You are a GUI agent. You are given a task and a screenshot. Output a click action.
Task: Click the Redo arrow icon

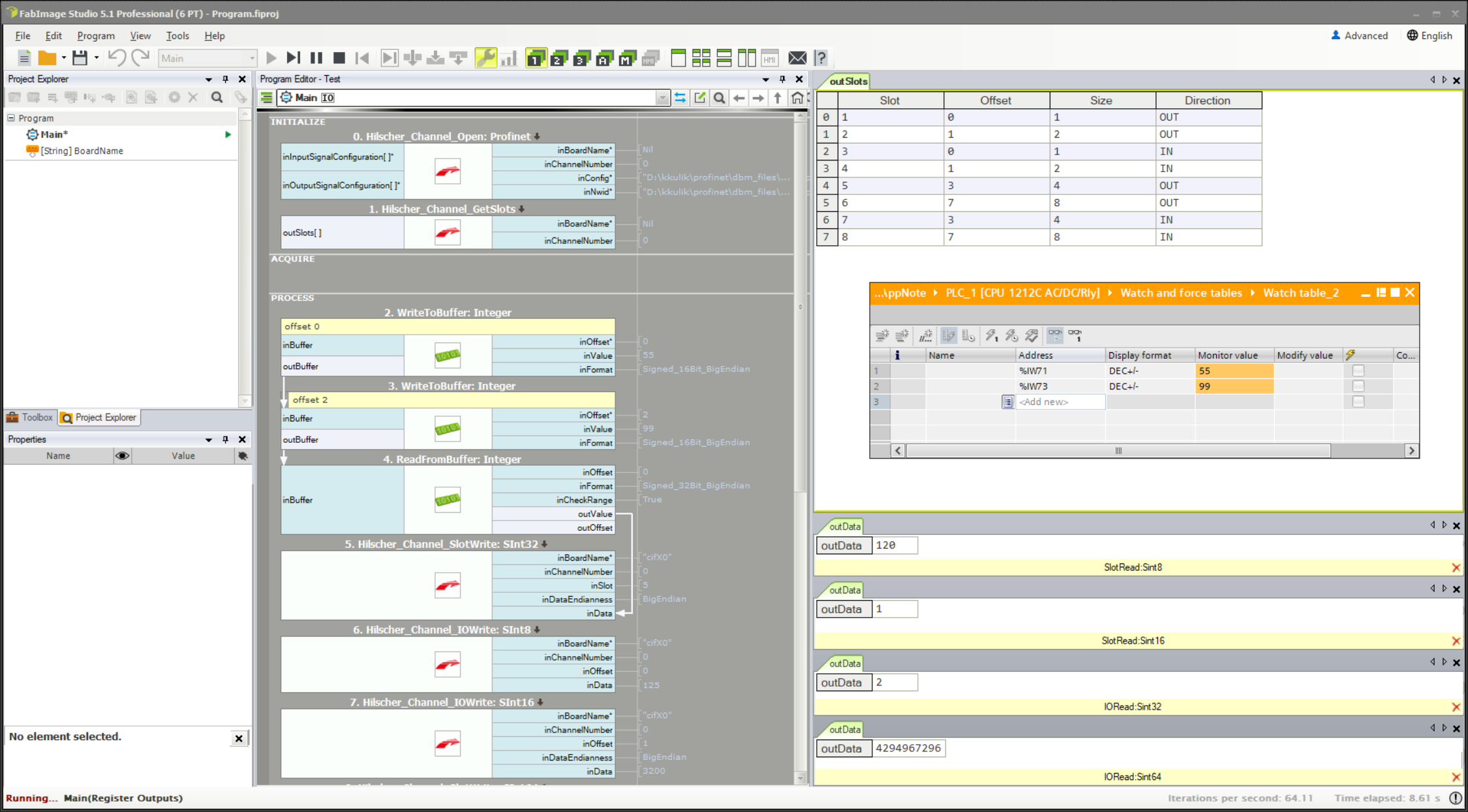click(x=140, y=58)
